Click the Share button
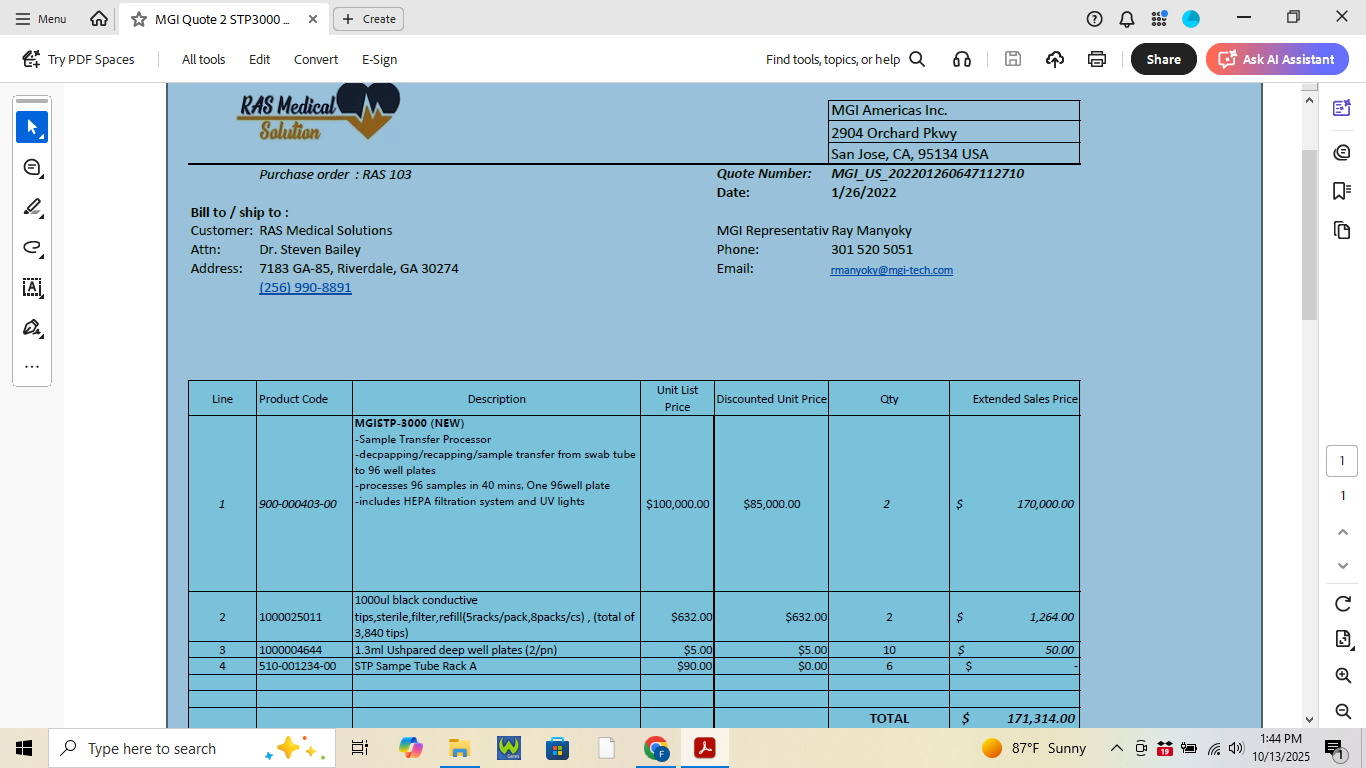 [x=1163, y=59]
